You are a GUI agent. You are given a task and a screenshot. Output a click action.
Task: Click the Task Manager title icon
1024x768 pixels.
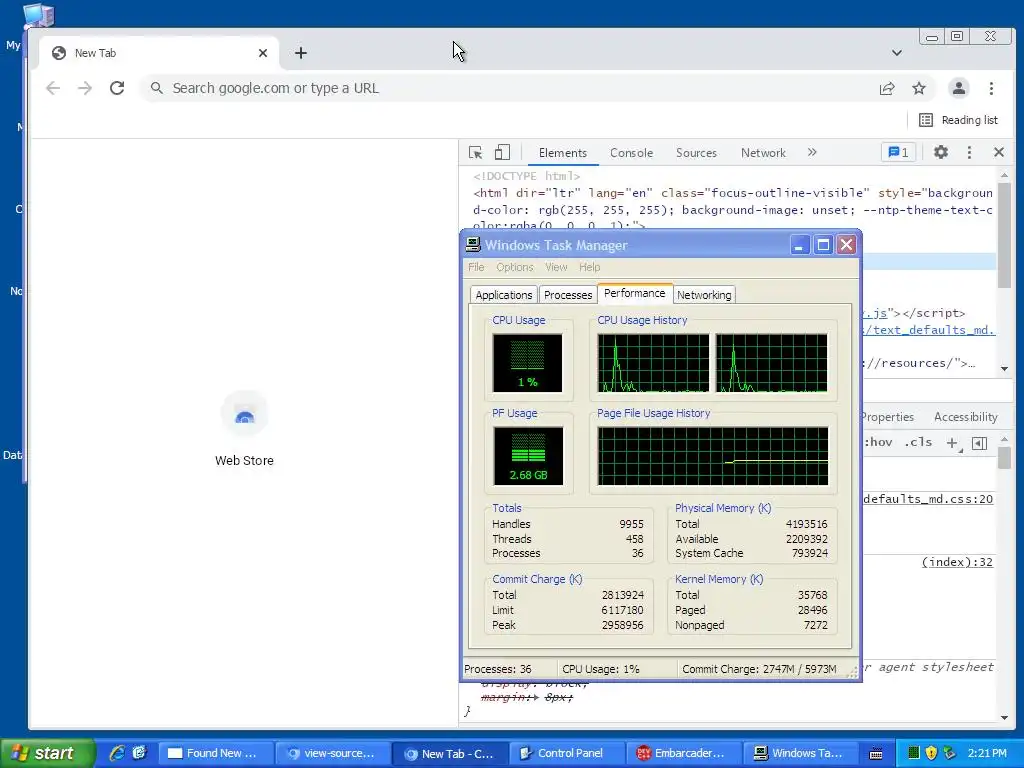point(473,245)
